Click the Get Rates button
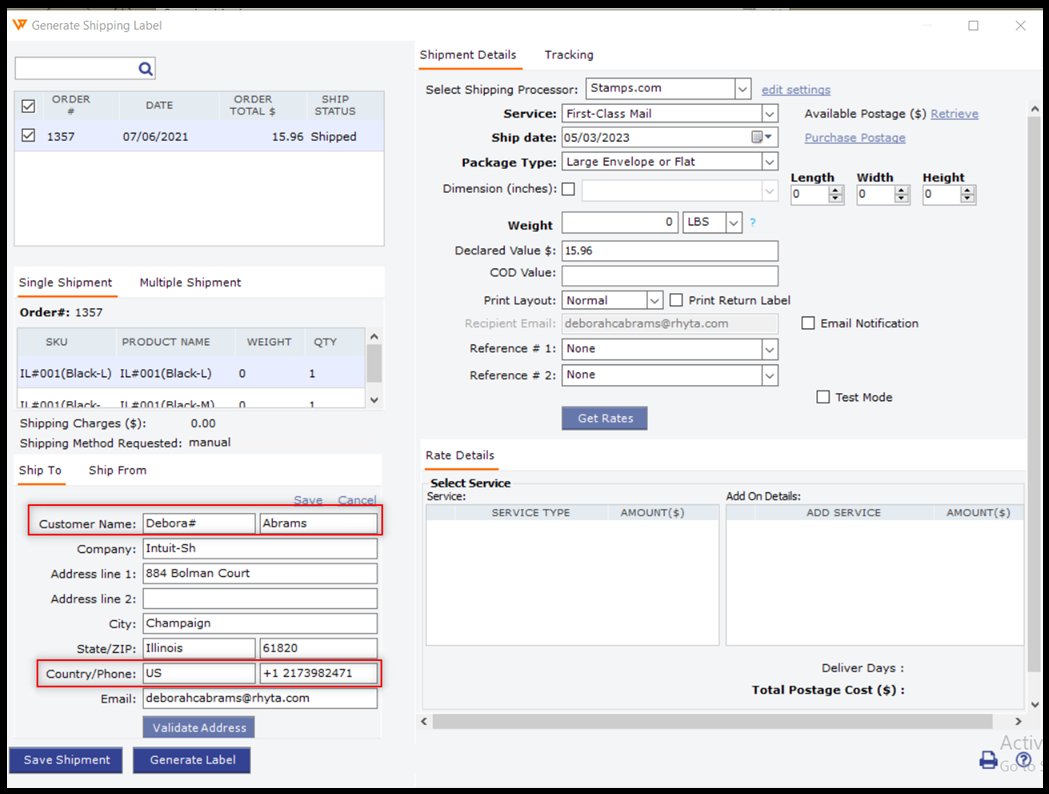The width and height of the screenshot is (1049, 794). coord(604,418)
